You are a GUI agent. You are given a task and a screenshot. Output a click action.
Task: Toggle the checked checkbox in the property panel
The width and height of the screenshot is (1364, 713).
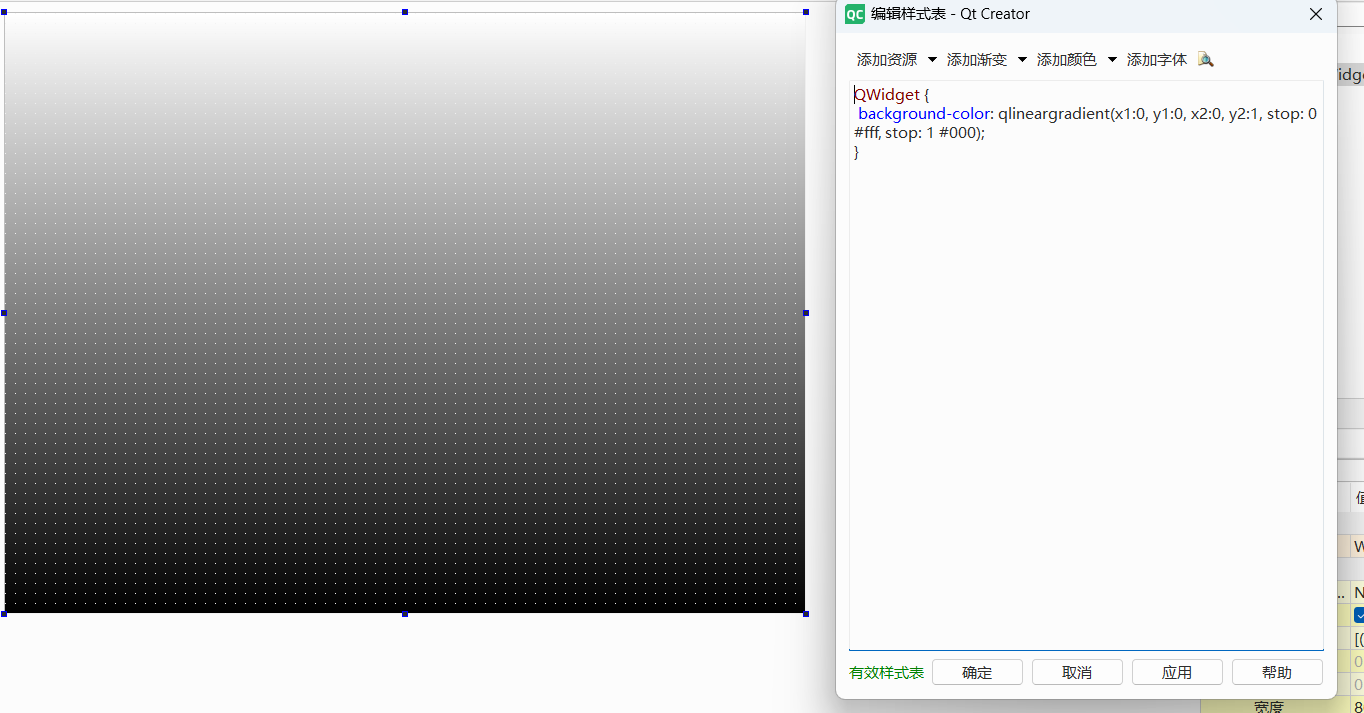[1359, 615]
